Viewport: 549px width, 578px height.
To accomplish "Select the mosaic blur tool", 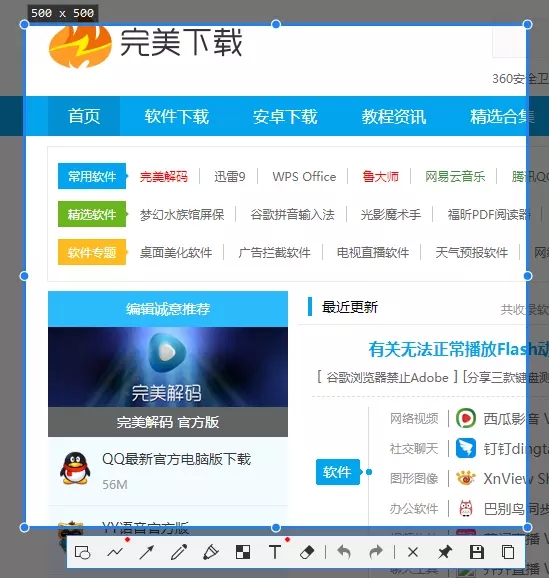I will pos(243,552).
